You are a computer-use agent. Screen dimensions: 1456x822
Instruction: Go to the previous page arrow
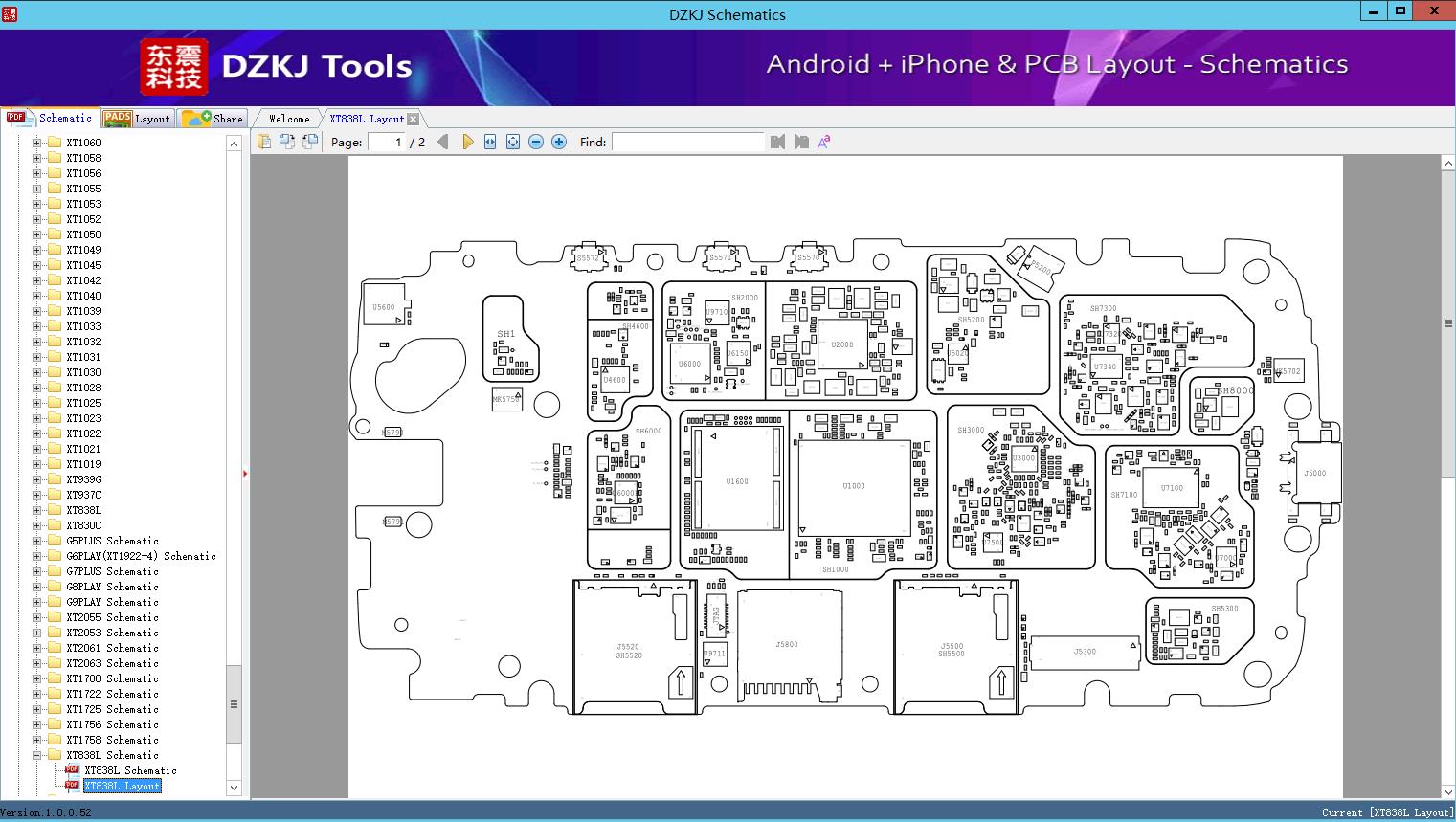click(442, 142)
